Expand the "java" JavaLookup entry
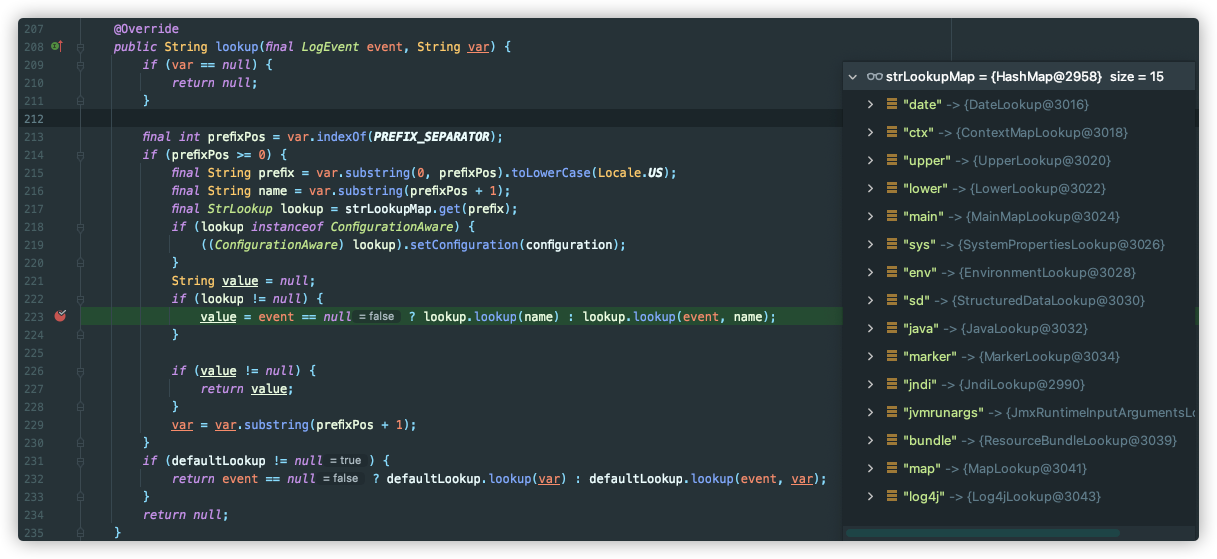 [x=870, y=328]
